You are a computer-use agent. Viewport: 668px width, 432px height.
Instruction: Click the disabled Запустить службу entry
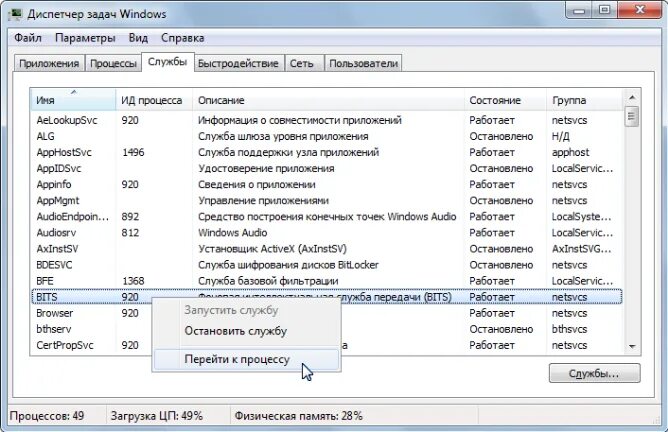247,310
